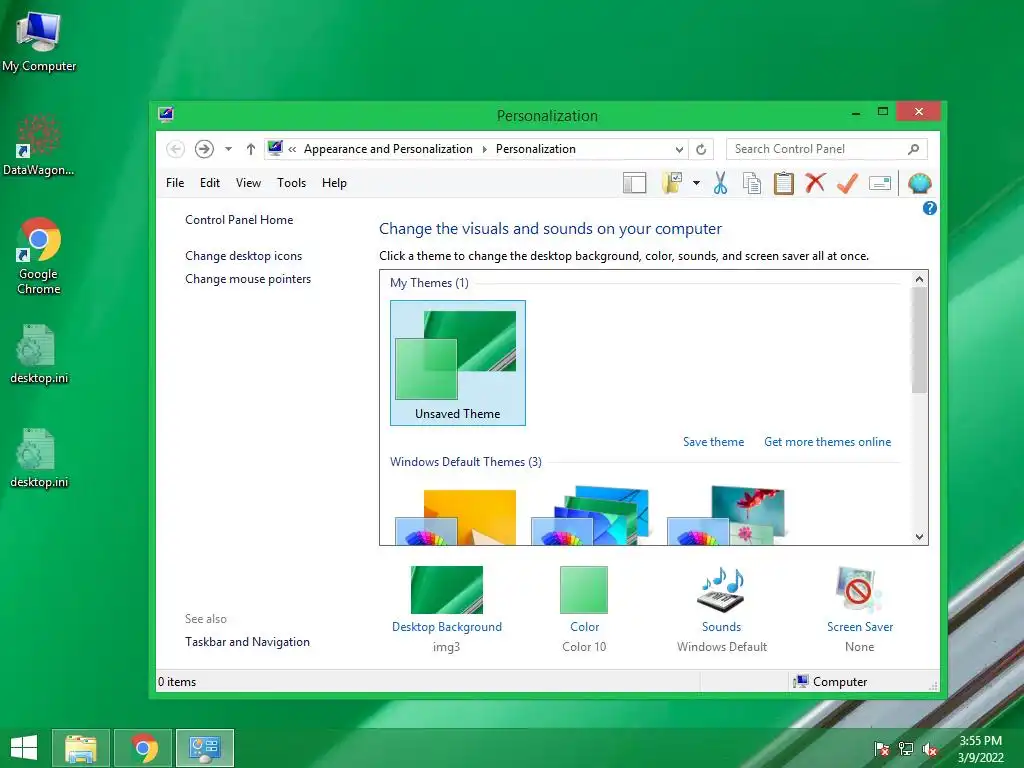Image resolution: width=1024 pixels, height=768 pixels.
Task: Go to Control Panel Home
Action: tap(239, 220)
